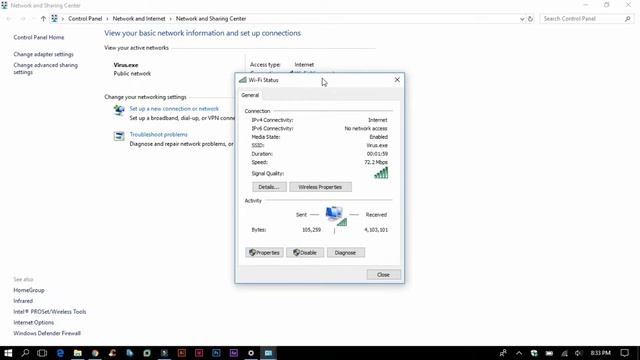
Task: Open Infrared under See also
Action: pos(23,301)
